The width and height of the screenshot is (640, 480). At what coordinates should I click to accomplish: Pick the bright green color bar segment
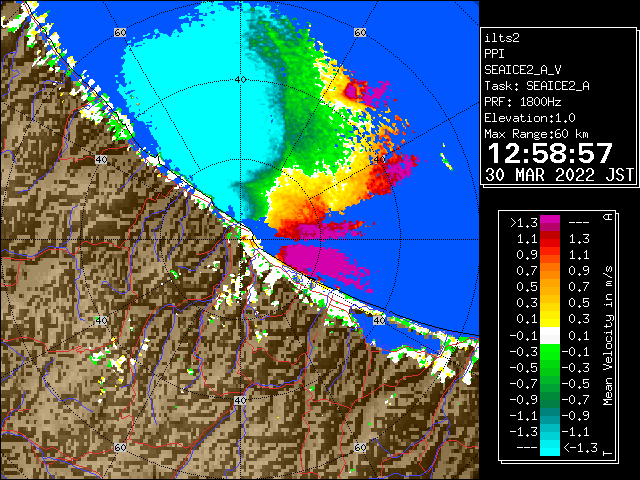(x=550, y=352)
